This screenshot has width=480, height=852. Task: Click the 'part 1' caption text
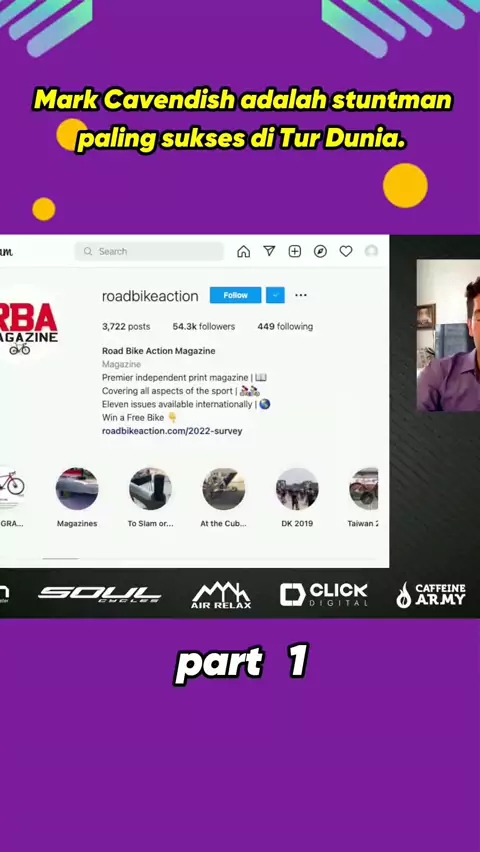(x=242, y=662)
